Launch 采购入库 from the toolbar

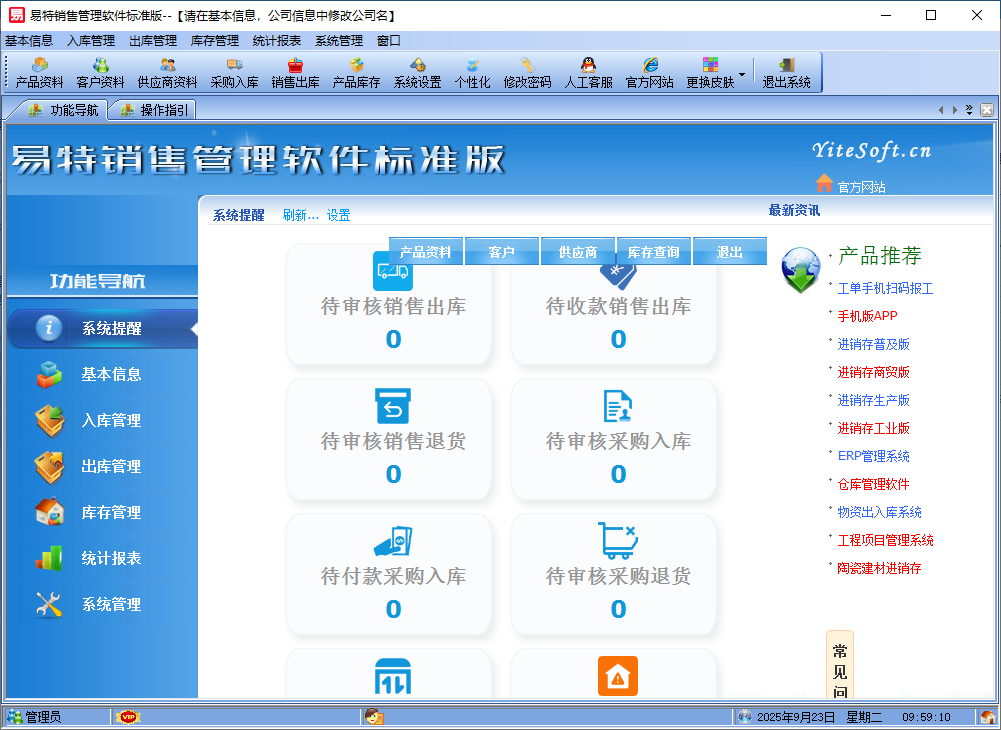[234, 73]
